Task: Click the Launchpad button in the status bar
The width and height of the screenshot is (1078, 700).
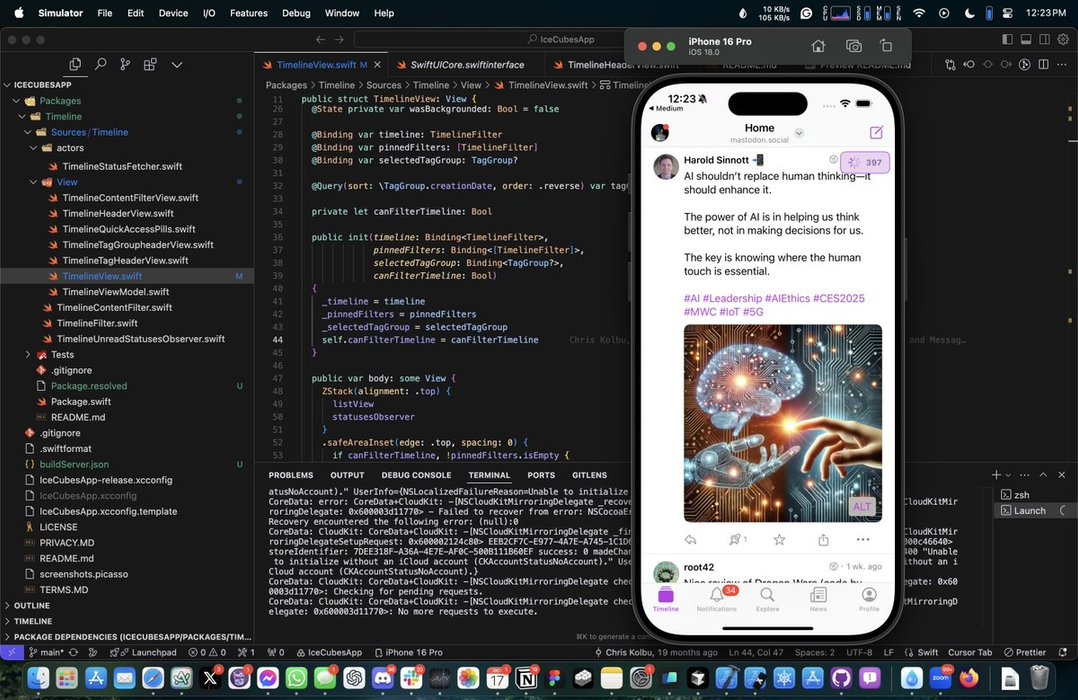Action: click(x=143, y=652)
